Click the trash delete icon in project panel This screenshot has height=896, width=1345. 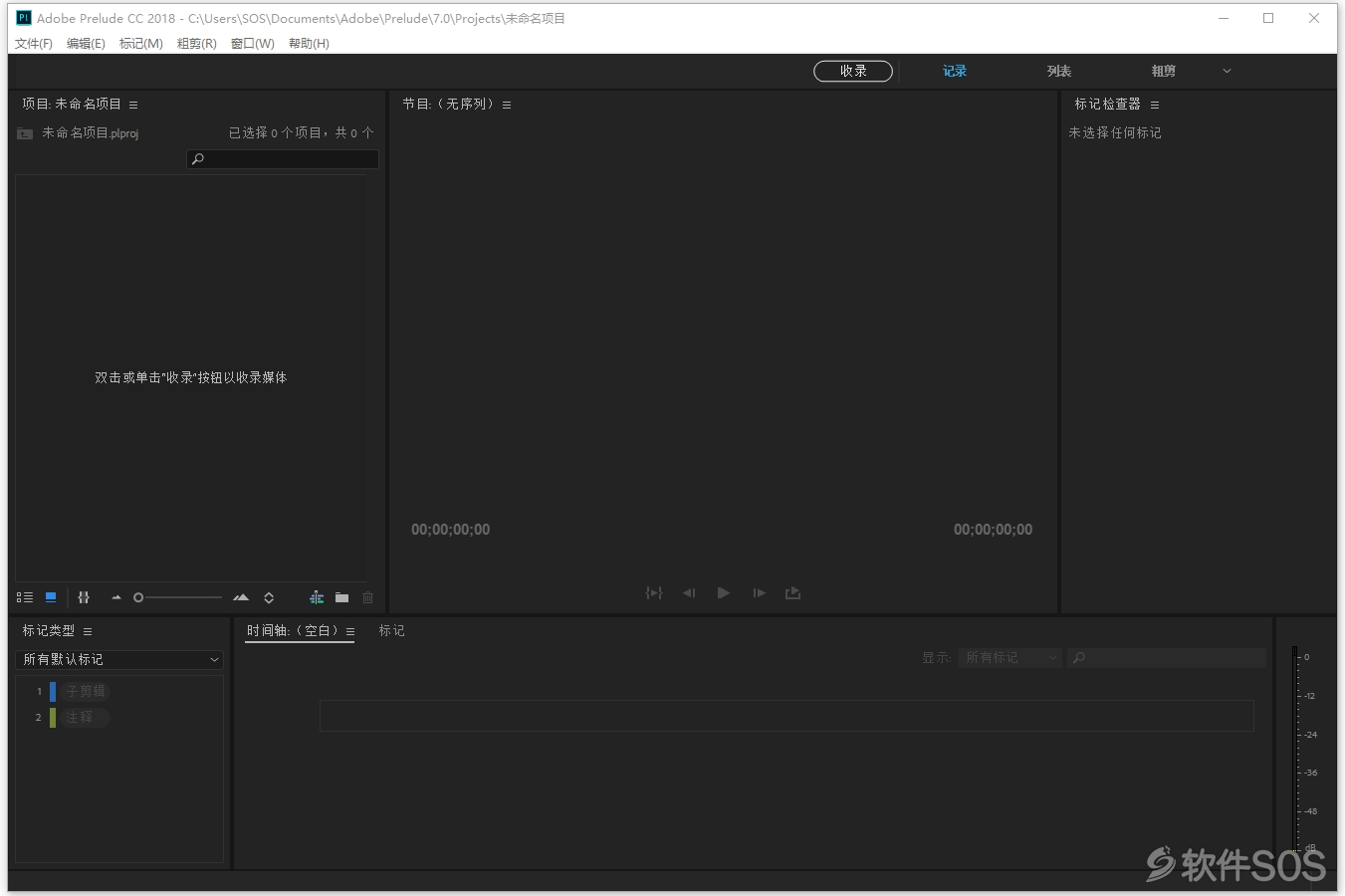click(367, 597)
